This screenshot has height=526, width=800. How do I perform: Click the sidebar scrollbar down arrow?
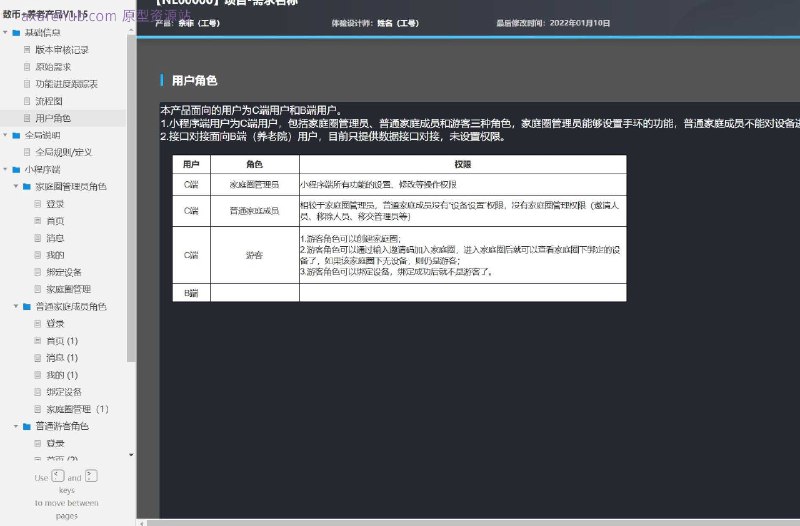(x=131, y=455)
